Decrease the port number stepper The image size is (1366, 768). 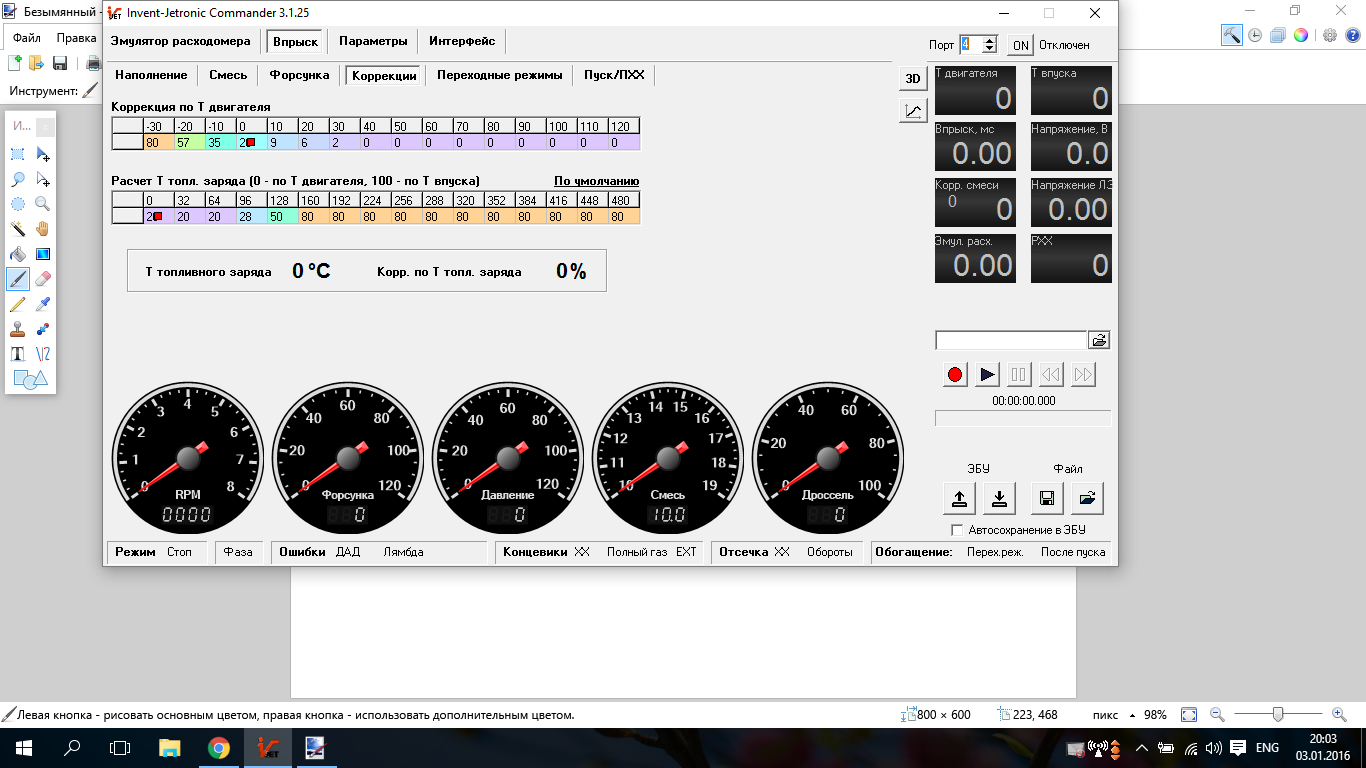click(x=989, y=49)
